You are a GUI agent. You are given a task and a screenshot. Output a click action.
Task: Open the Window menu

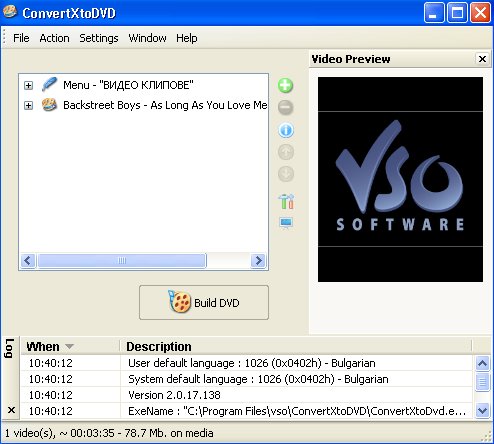pos(147,38)
